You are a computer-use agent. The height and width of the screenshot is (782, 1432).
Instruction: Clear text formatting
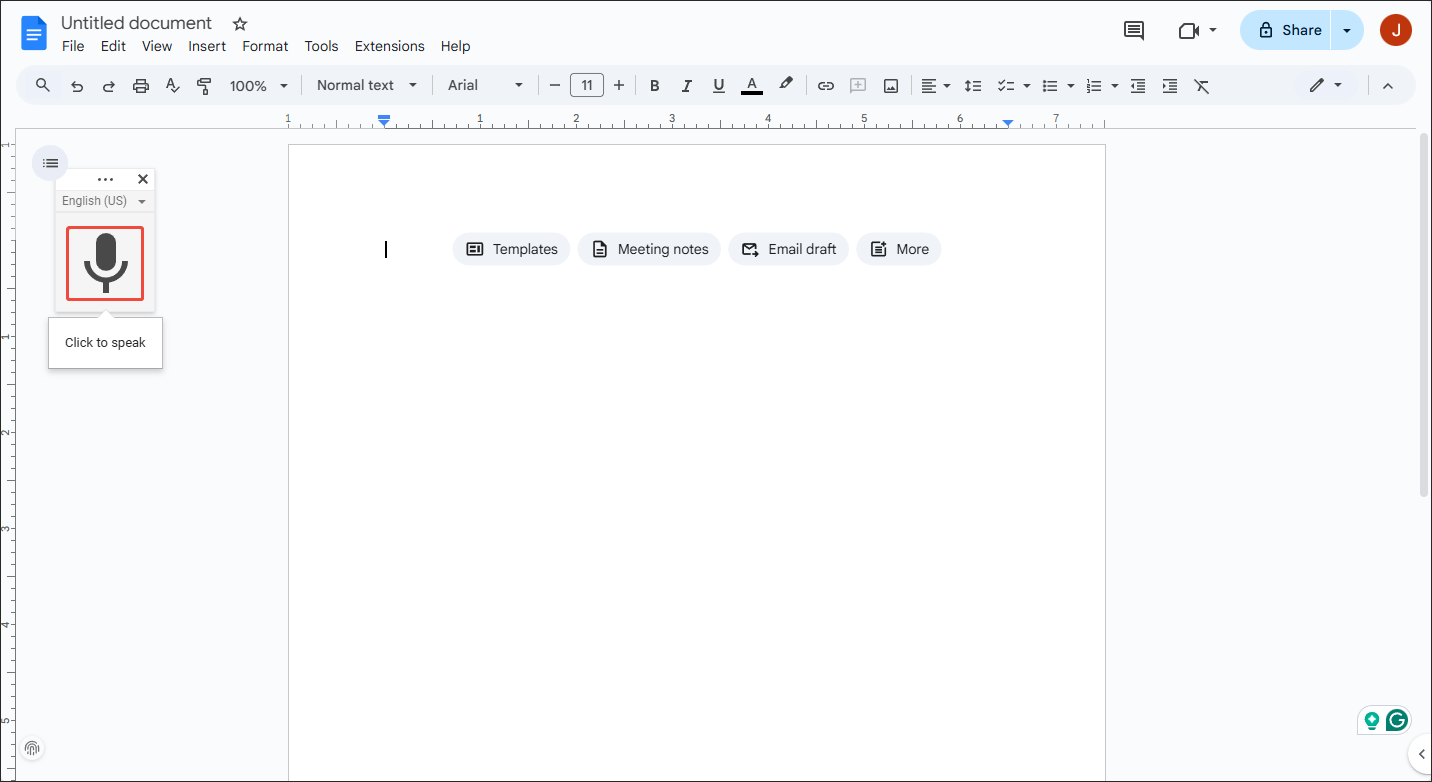coord(1201,85)
